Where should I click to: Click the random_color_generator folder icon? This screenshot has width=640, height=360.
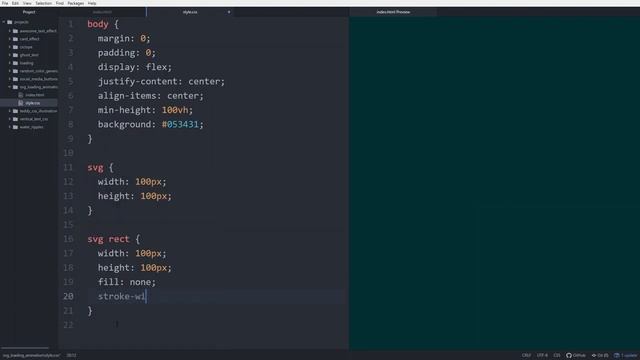tap(16, 71)
